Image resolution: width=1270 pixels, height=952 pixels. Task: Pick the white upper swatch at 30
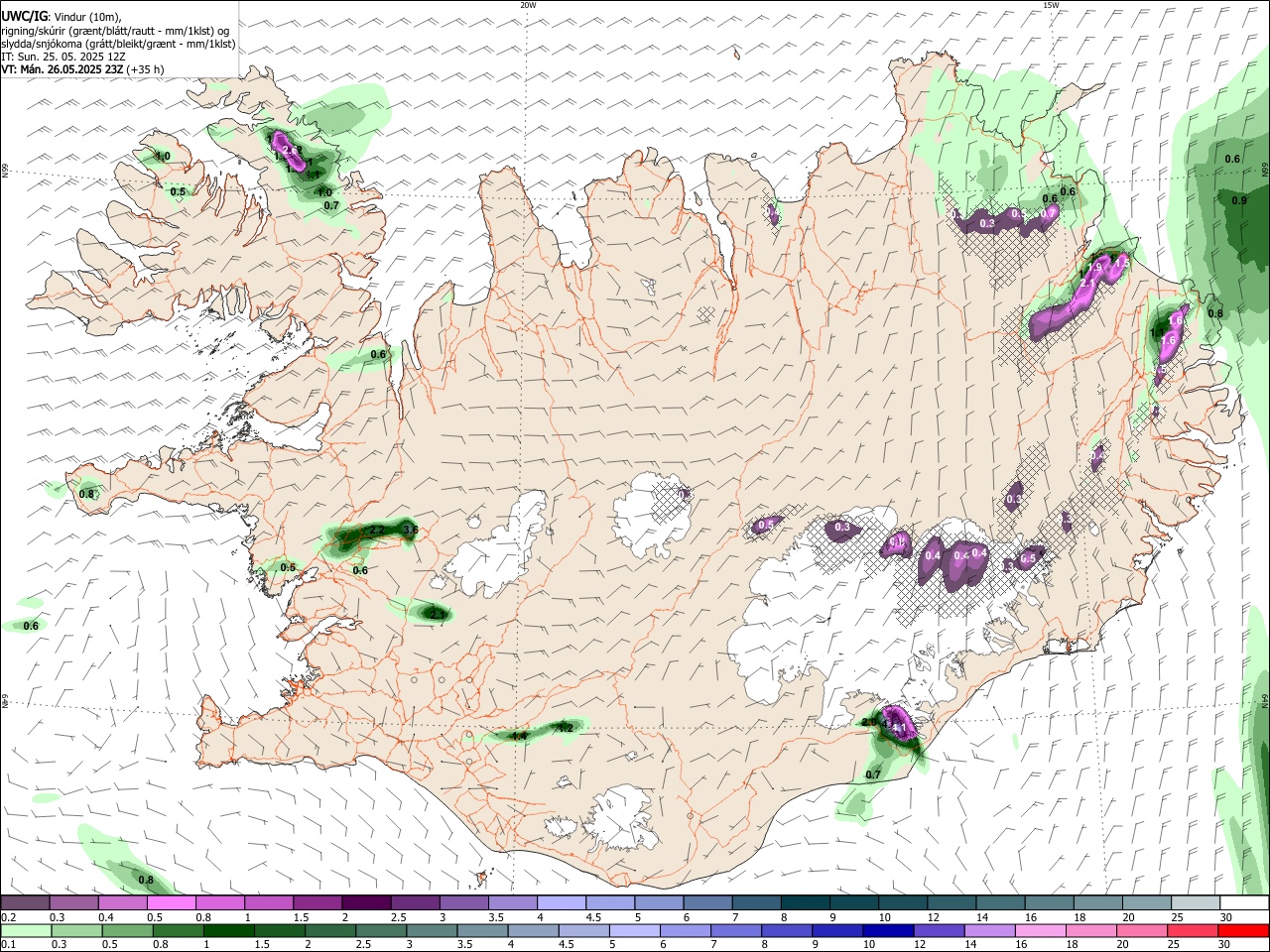pos(1242,903)
